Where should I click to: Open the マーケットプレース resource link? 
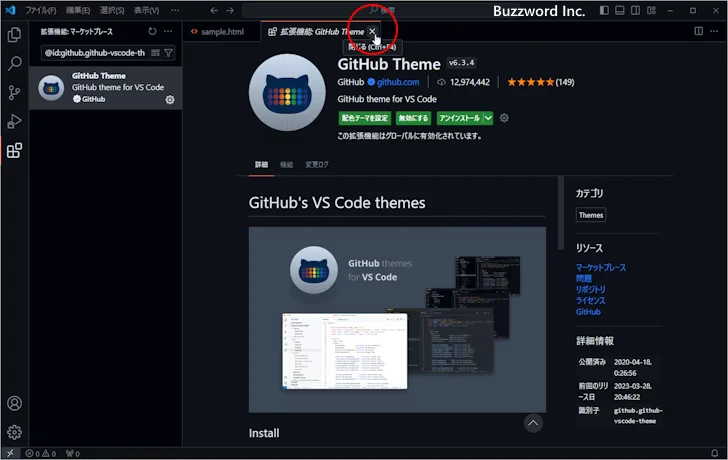pos(601,267)
